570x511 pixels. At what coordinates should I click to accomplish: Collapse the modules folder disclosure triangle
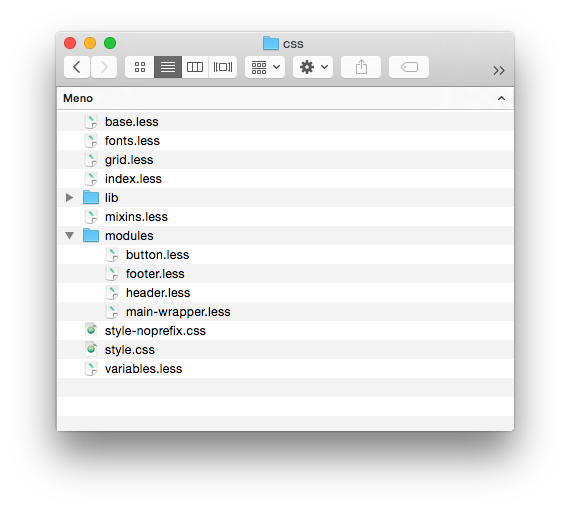(x=69, y=236)
